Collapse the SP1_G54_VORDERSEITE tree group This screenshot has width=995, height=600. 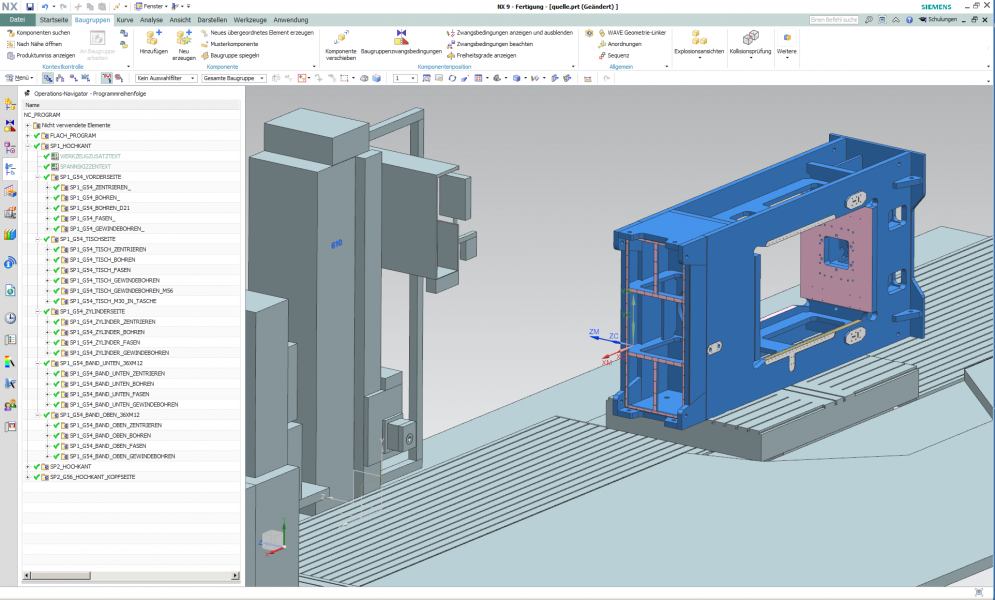click(36, 177)
